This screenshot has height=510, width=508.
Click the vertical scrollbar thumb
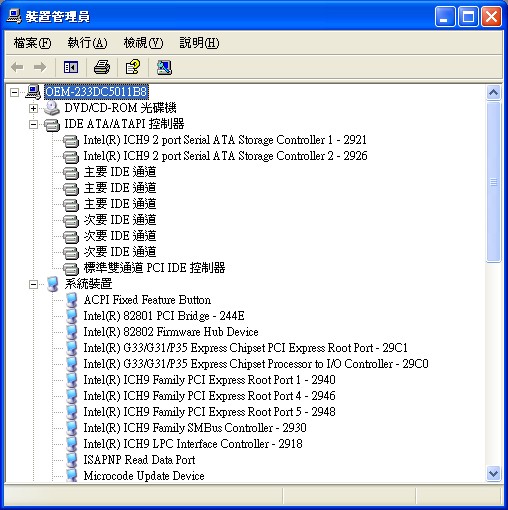493,182
